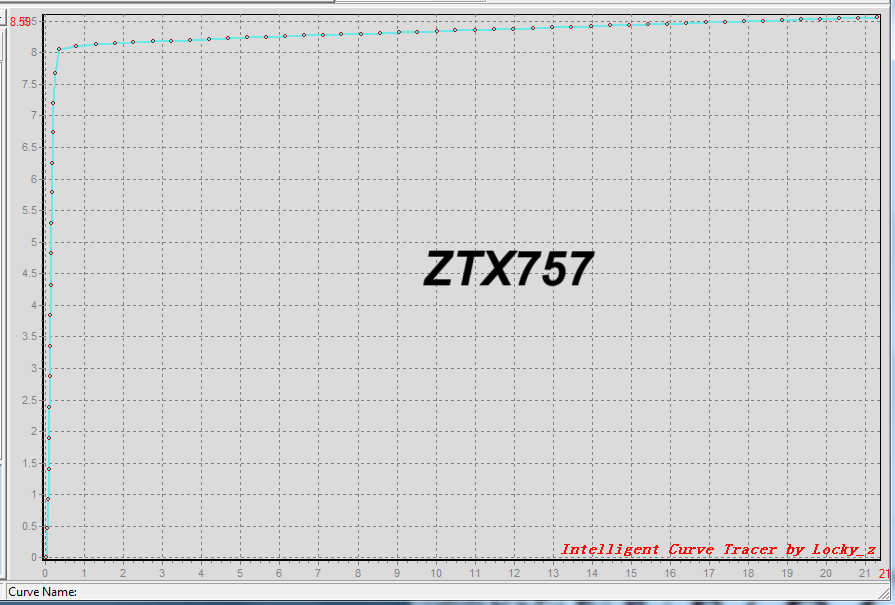Click the 9 label on horizontal axis

[x=397, y=573]
